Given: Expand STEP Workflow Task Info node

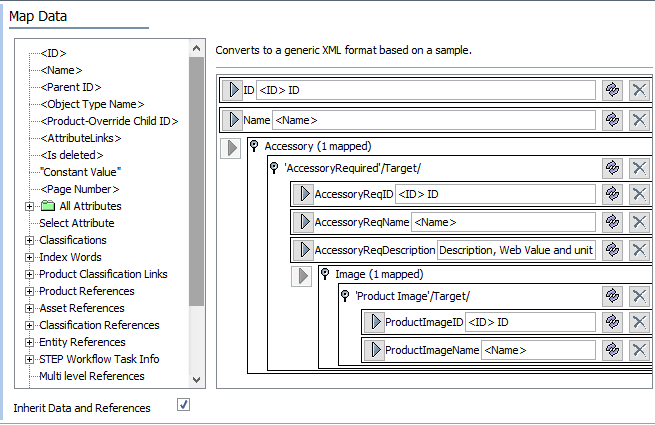Looking at the screenshot, I should coord(29,359).
